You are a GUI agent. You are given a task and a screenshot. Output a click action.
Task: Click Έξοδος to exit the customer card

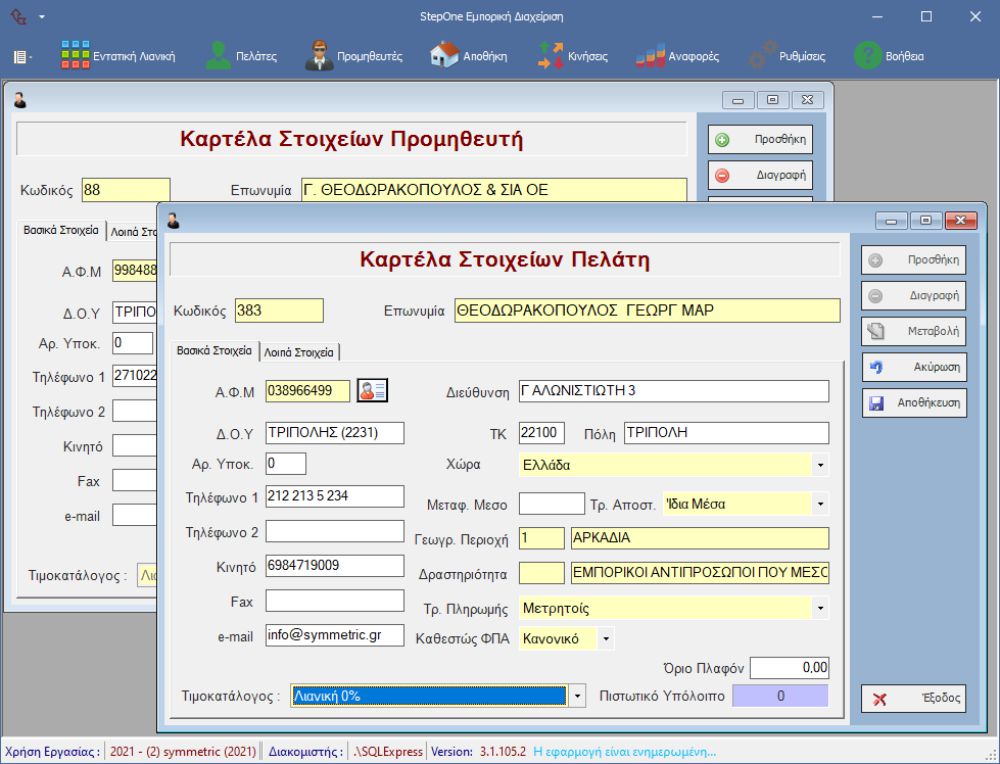[x=913, y=699]
